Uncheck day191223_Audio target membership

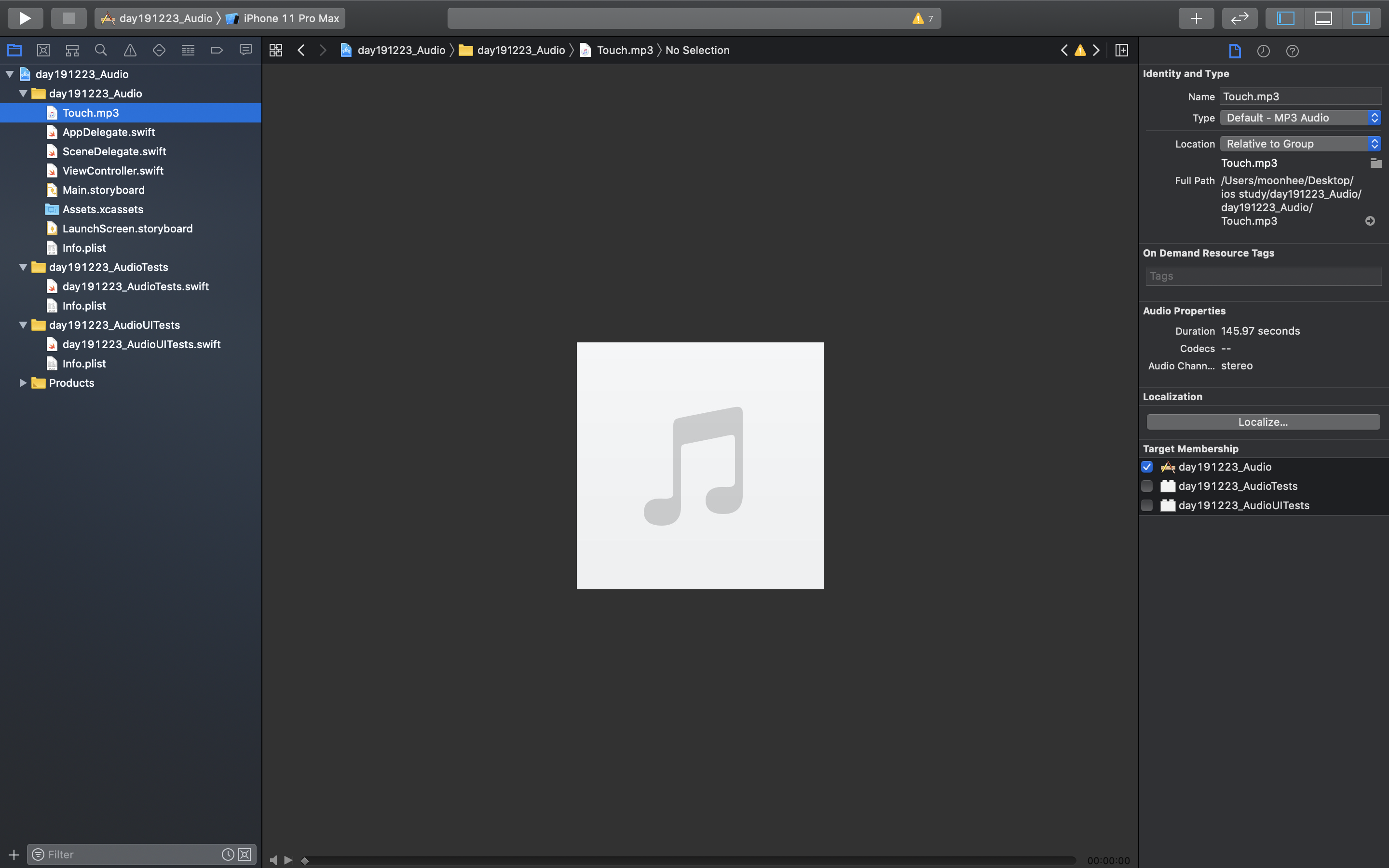tap(1147, 467)
